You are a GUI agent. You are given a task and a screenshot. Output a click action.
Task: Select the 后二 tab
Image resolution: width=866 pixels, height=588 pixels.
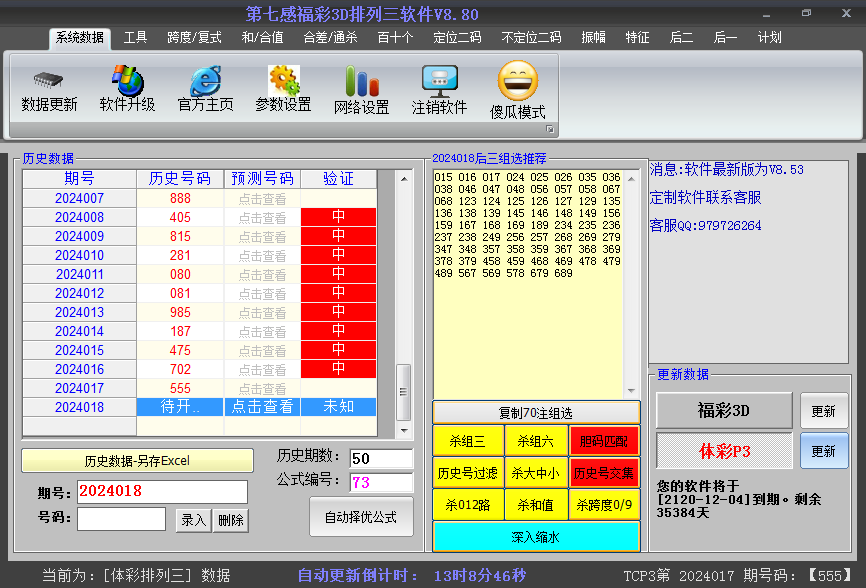pyautogui.click(x=681, y=38)
